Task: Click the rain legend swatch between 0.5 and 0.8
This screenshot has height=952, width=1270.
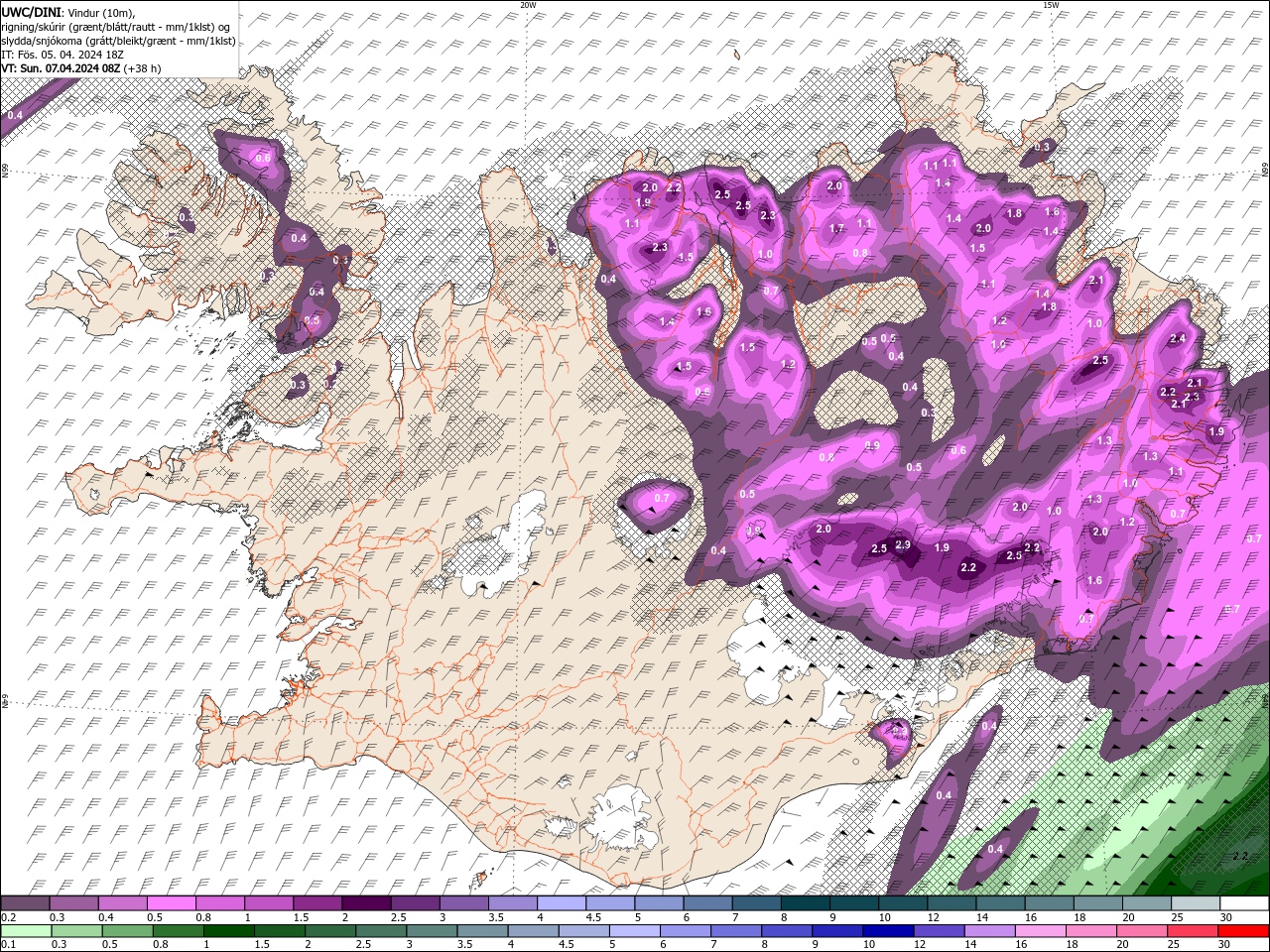Action: [x=127, y=931]
